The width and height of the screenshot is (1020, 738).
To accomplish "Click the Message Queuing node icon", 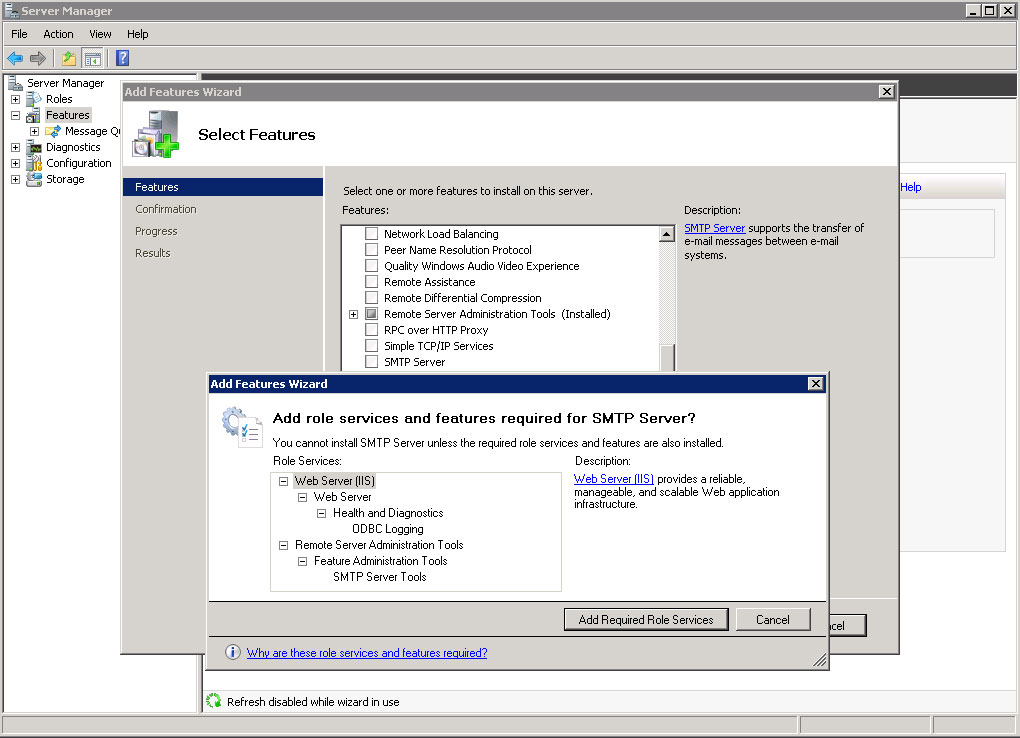I will coord(53,131).
